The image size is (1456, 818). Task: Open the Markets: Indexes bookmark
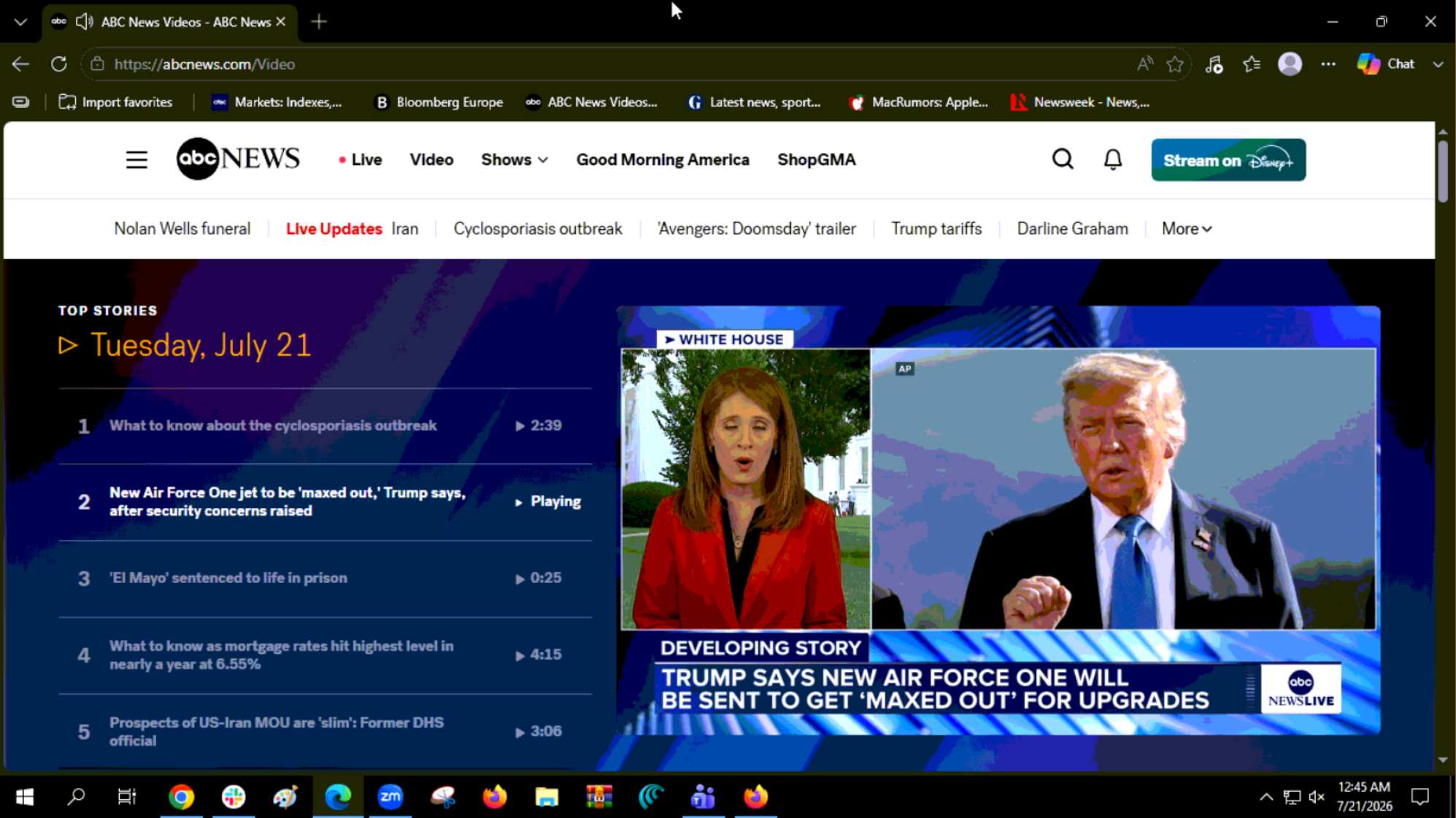click(x=277, y=102)
